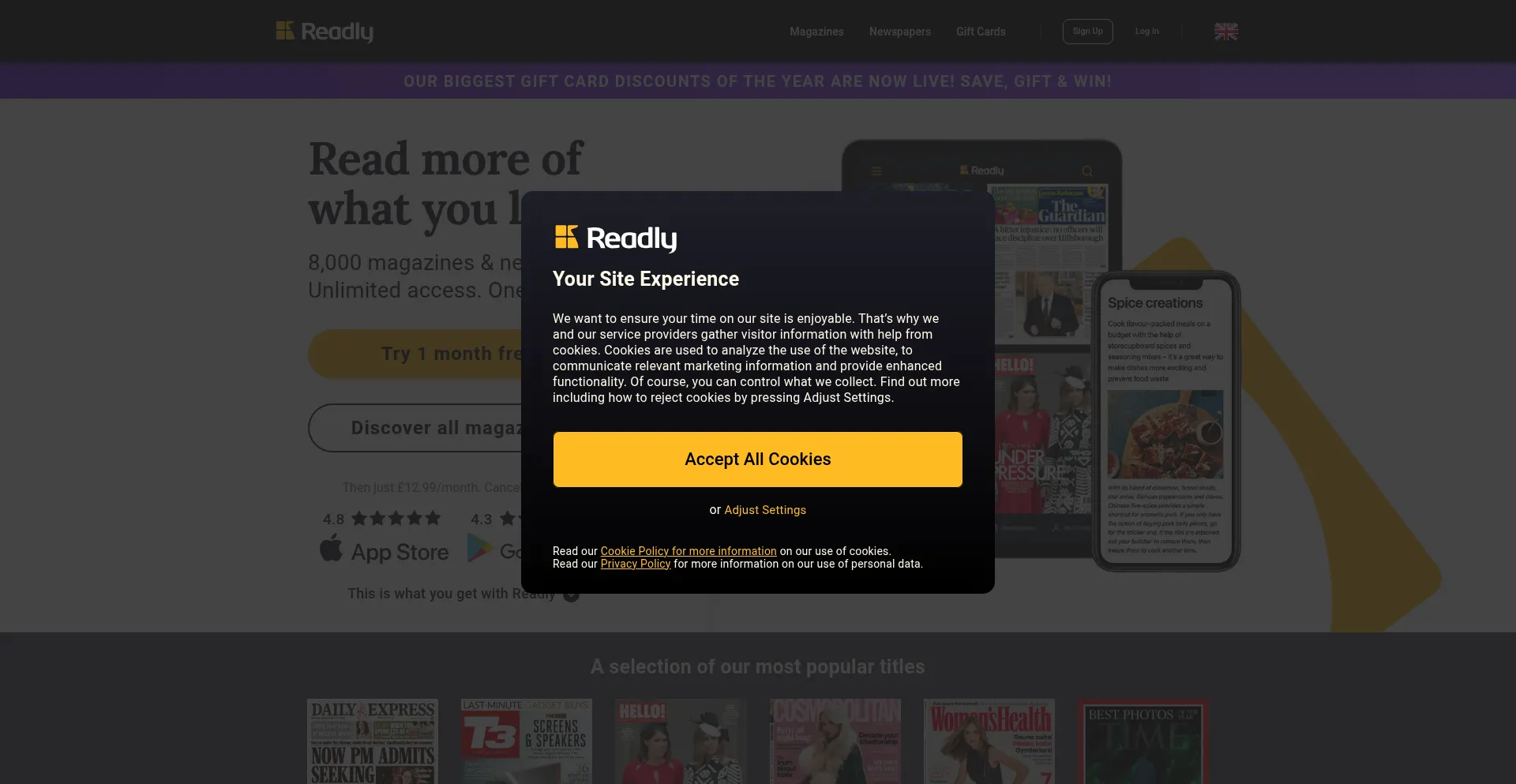Expand 'This is what you get' chevron
This screenshot has width=1516, height=784.
[x=572, y=595]
